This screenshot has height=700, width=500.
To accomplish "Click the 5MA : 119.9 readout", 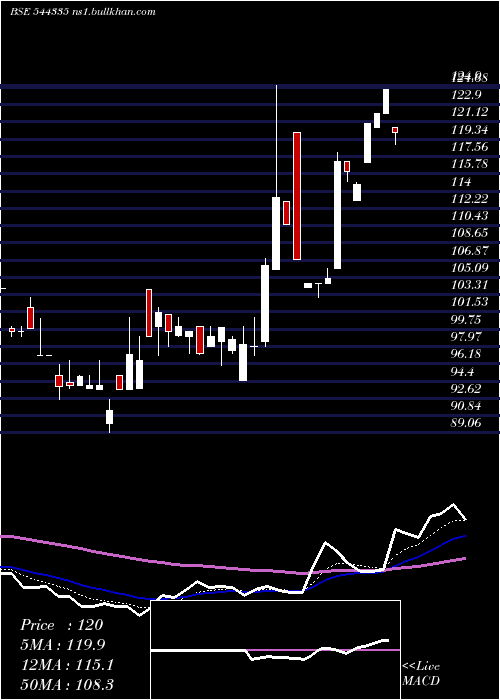I will coord(63,645).
